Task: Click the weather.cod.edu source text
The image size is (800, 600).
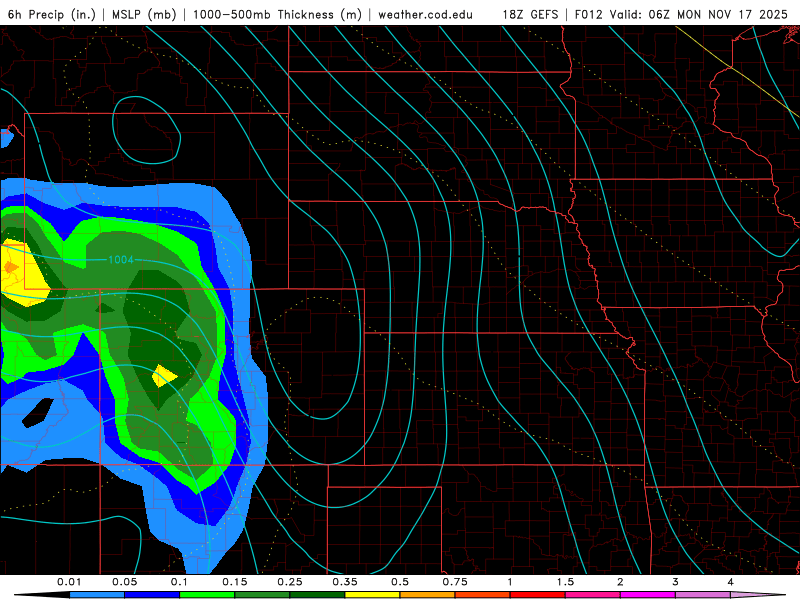Action: tap(425, 14)
